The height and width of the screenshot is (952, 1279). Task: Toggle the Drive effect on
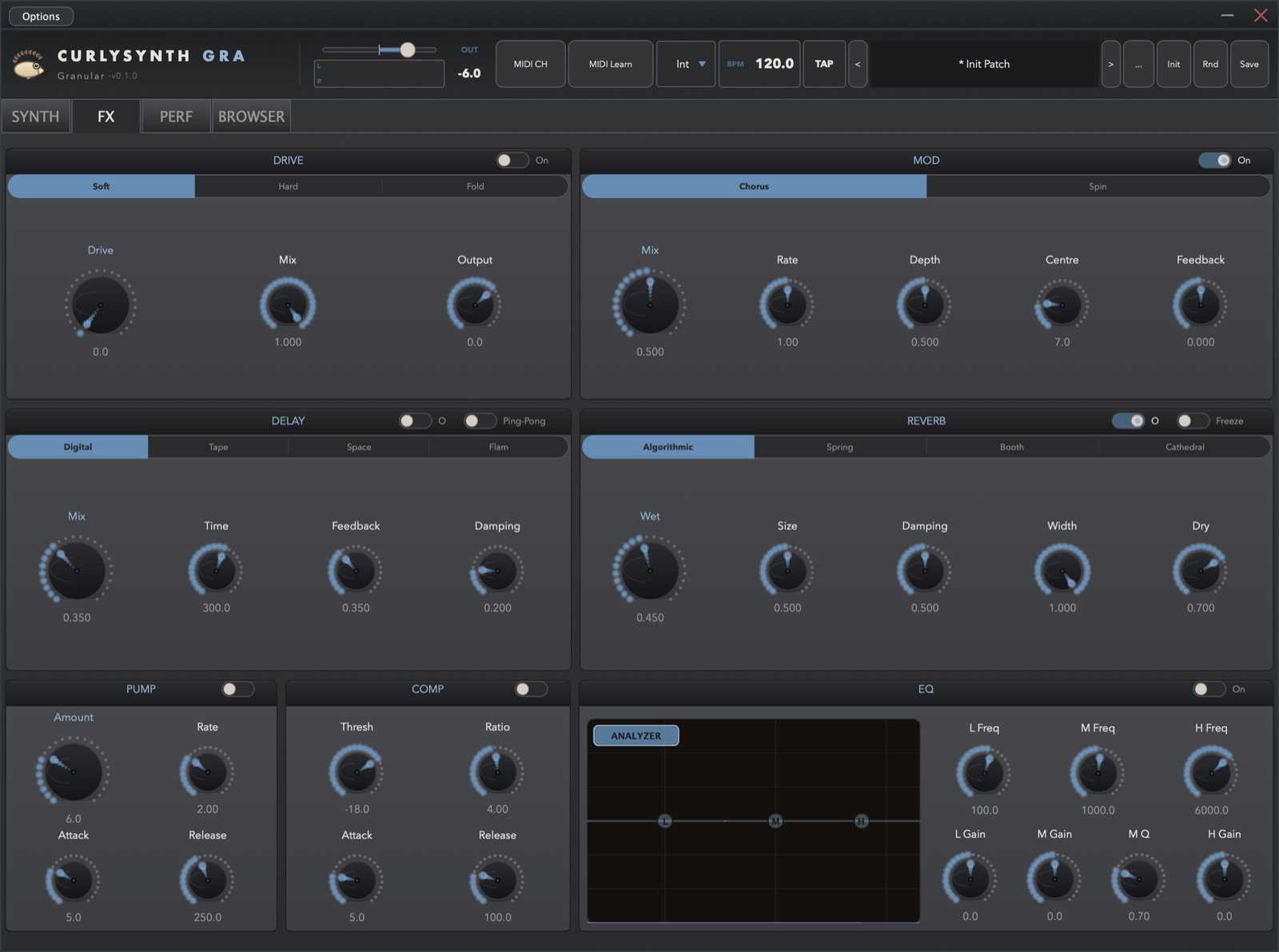coord(512,161)
